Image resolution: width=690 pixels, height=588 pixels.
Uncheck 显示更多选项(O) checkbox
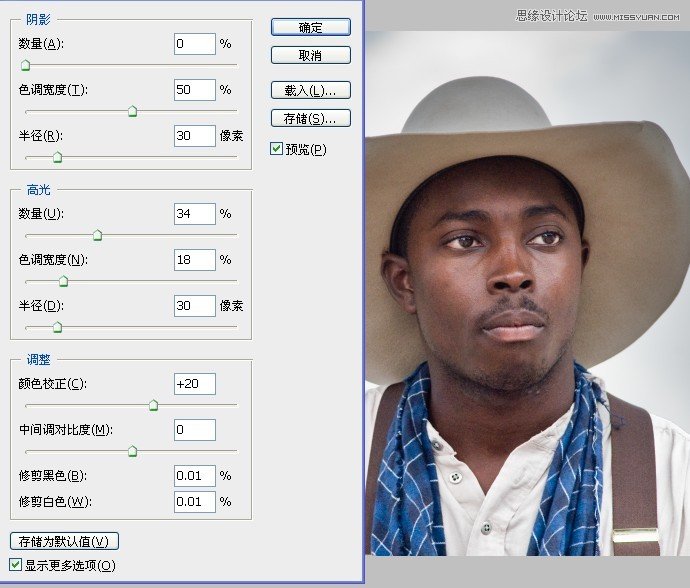point(15,565)
